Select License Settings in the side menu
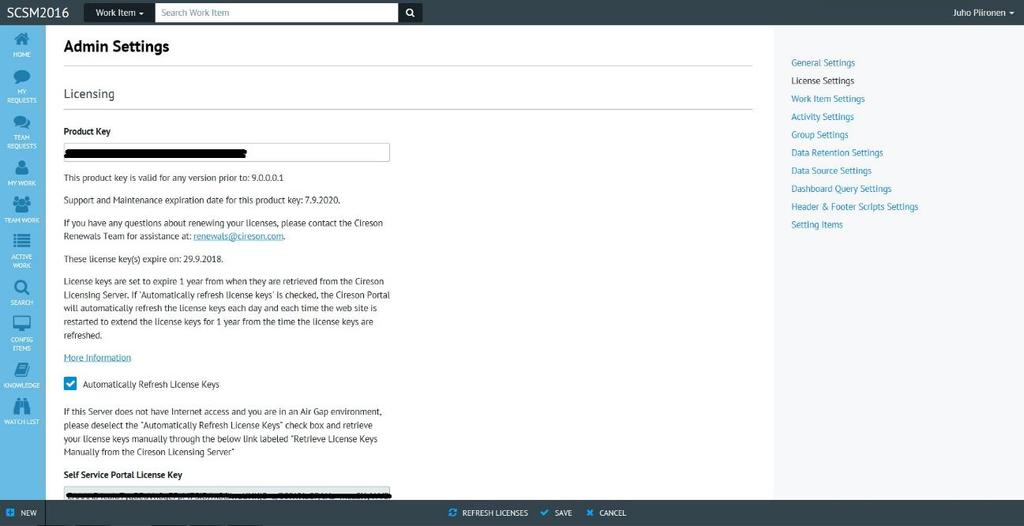1024x526 pixels. [822, 81]
